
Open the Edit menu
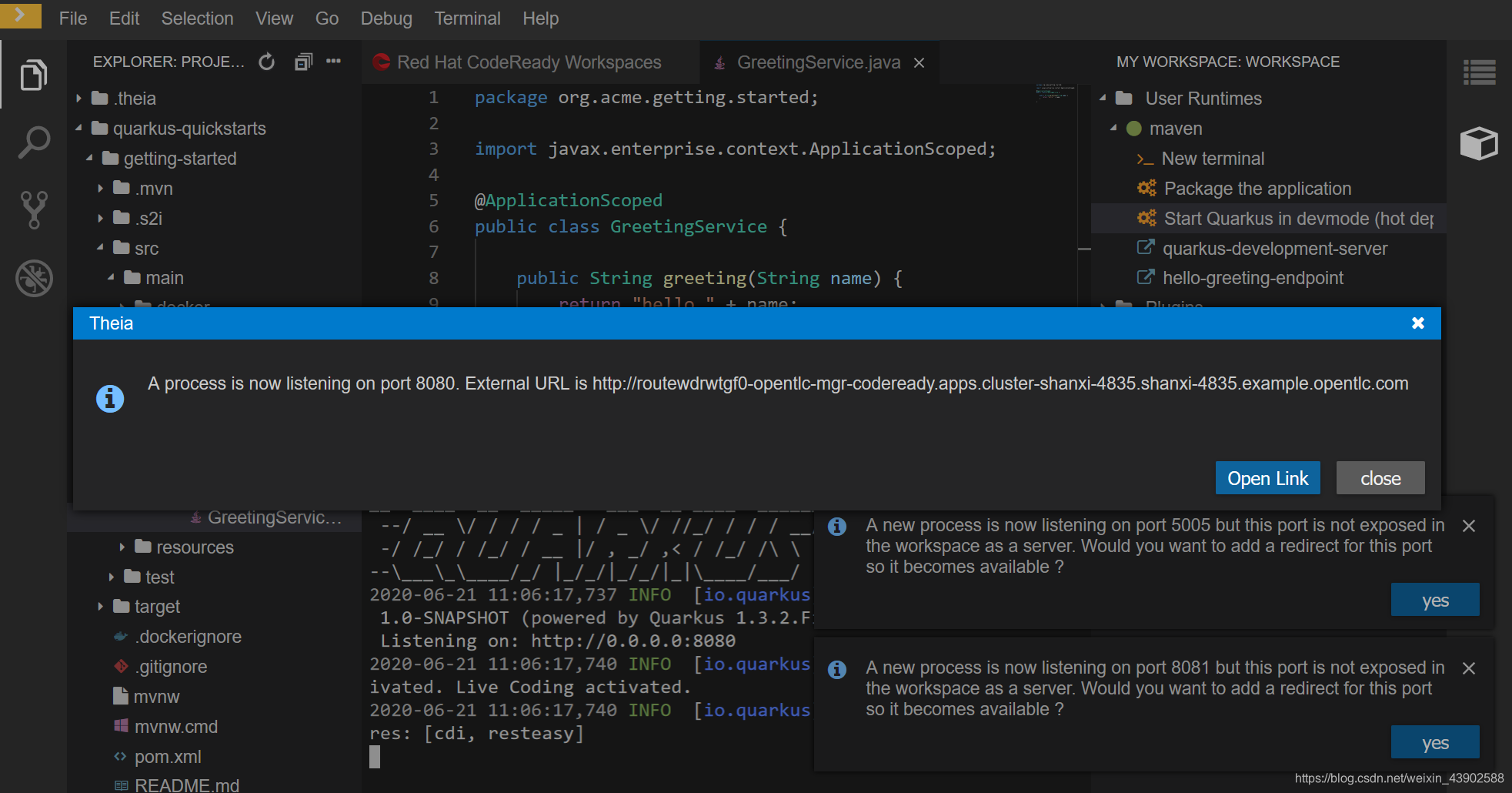tap(124, 18)
